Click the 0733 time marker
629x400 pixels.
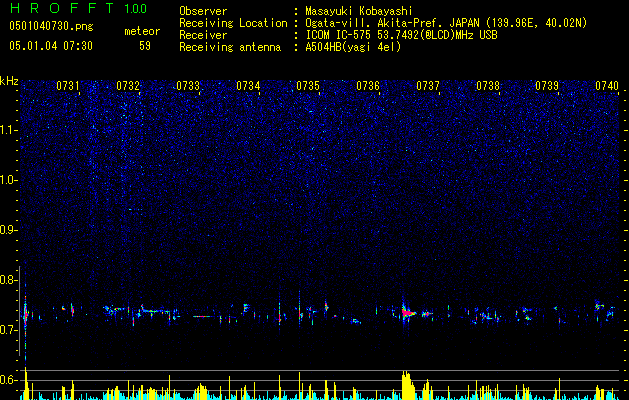188,85
